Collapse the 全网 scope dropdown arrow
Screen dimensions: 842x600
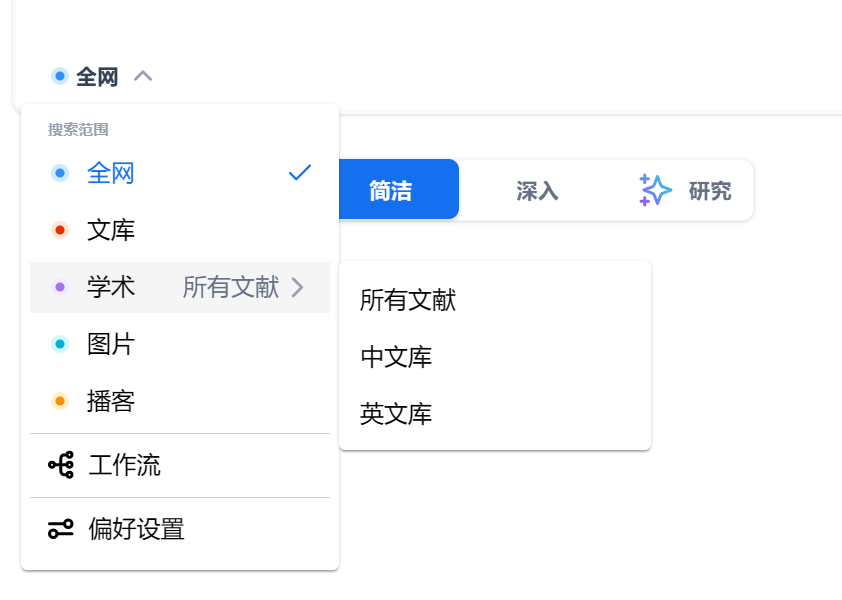(143, 76)
